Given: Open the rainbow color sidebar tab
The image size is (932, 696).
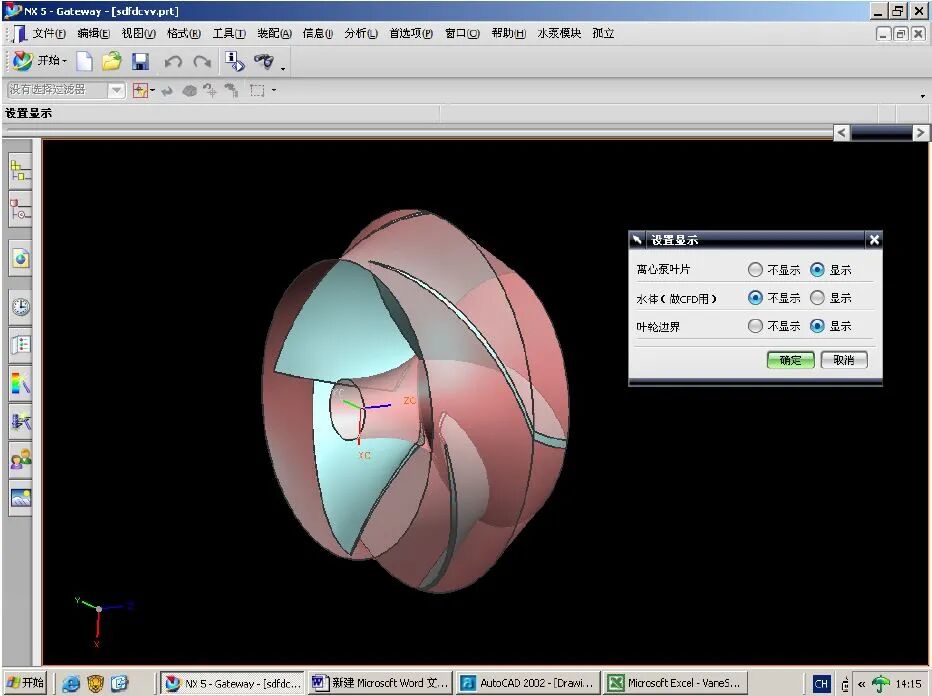Looking at the screenshot, I should coord(20,383).
